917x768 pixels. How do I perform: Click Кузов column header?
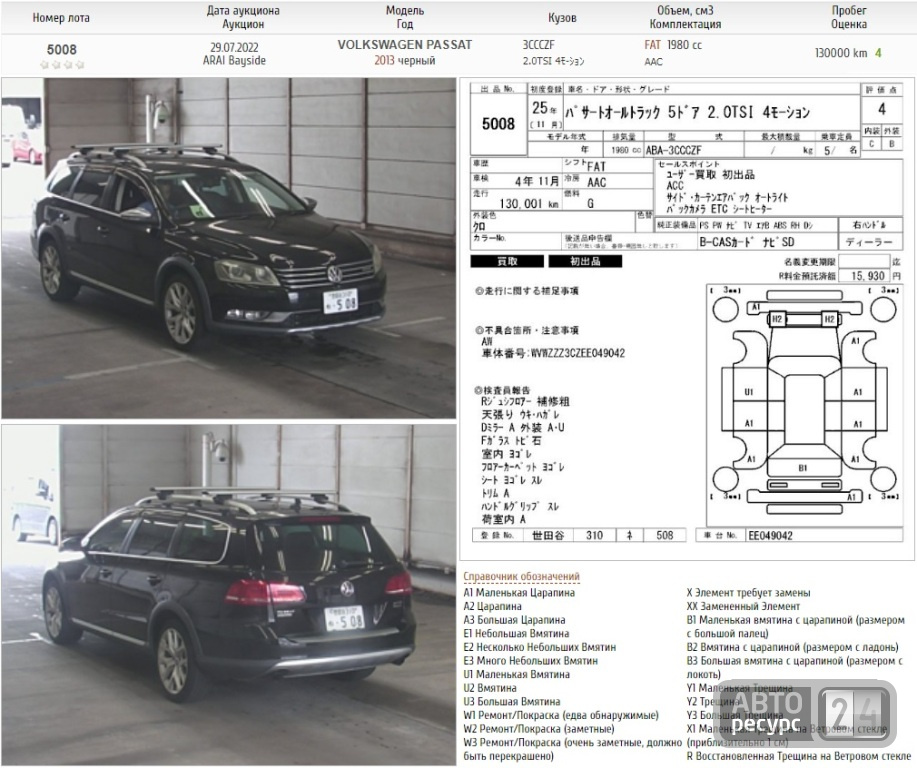click(562, 18)
